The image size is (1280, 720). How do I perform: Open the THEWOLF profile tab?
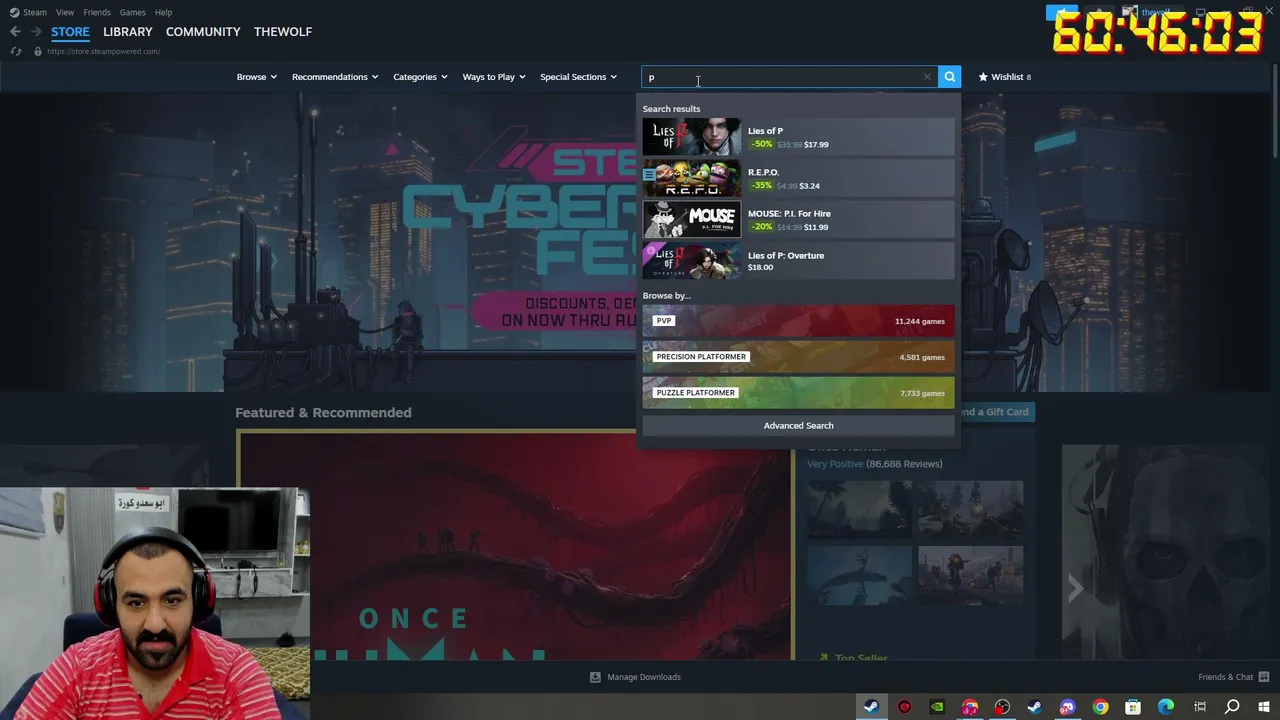pyautogui.click(x=283, y=32)
